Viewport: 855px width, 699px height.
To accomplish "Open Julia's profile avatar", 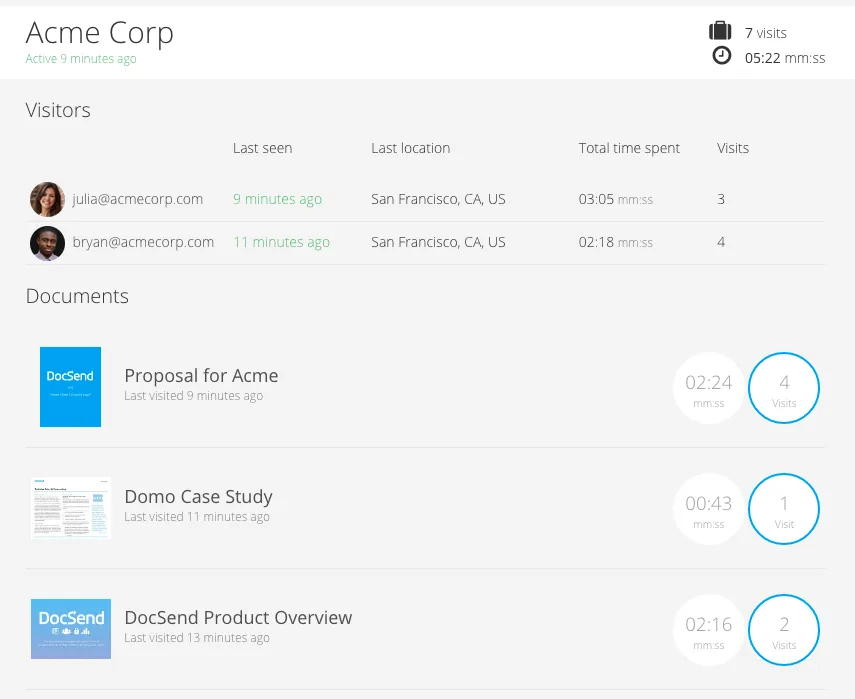I will [47, 200].
